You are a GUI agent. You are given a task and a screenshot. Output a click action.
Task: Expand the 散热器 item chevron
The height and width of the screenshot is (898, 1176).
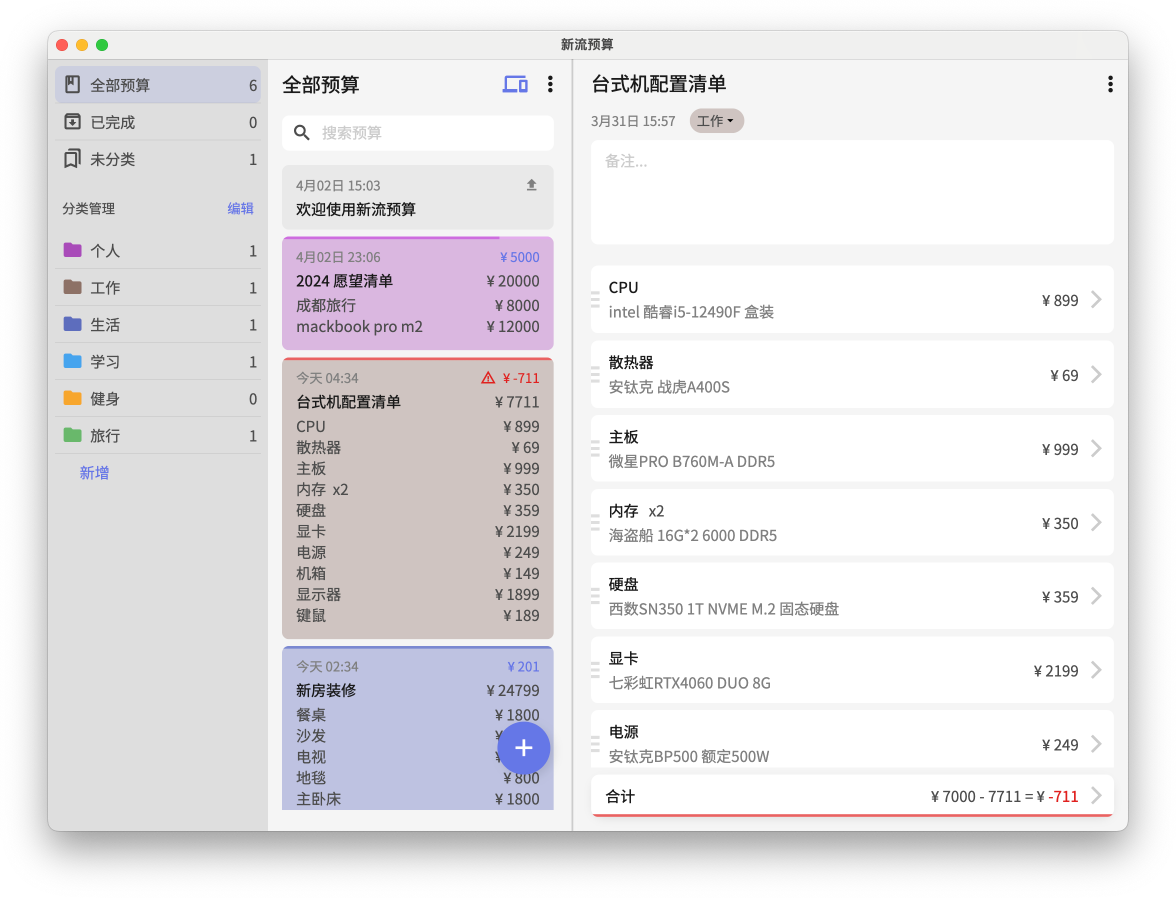(x=1096, y=374)
